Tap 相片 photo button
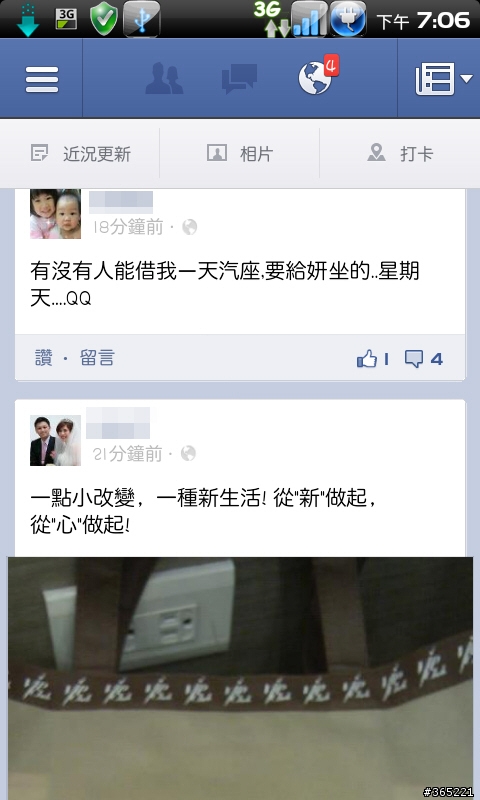 [240, 153]
